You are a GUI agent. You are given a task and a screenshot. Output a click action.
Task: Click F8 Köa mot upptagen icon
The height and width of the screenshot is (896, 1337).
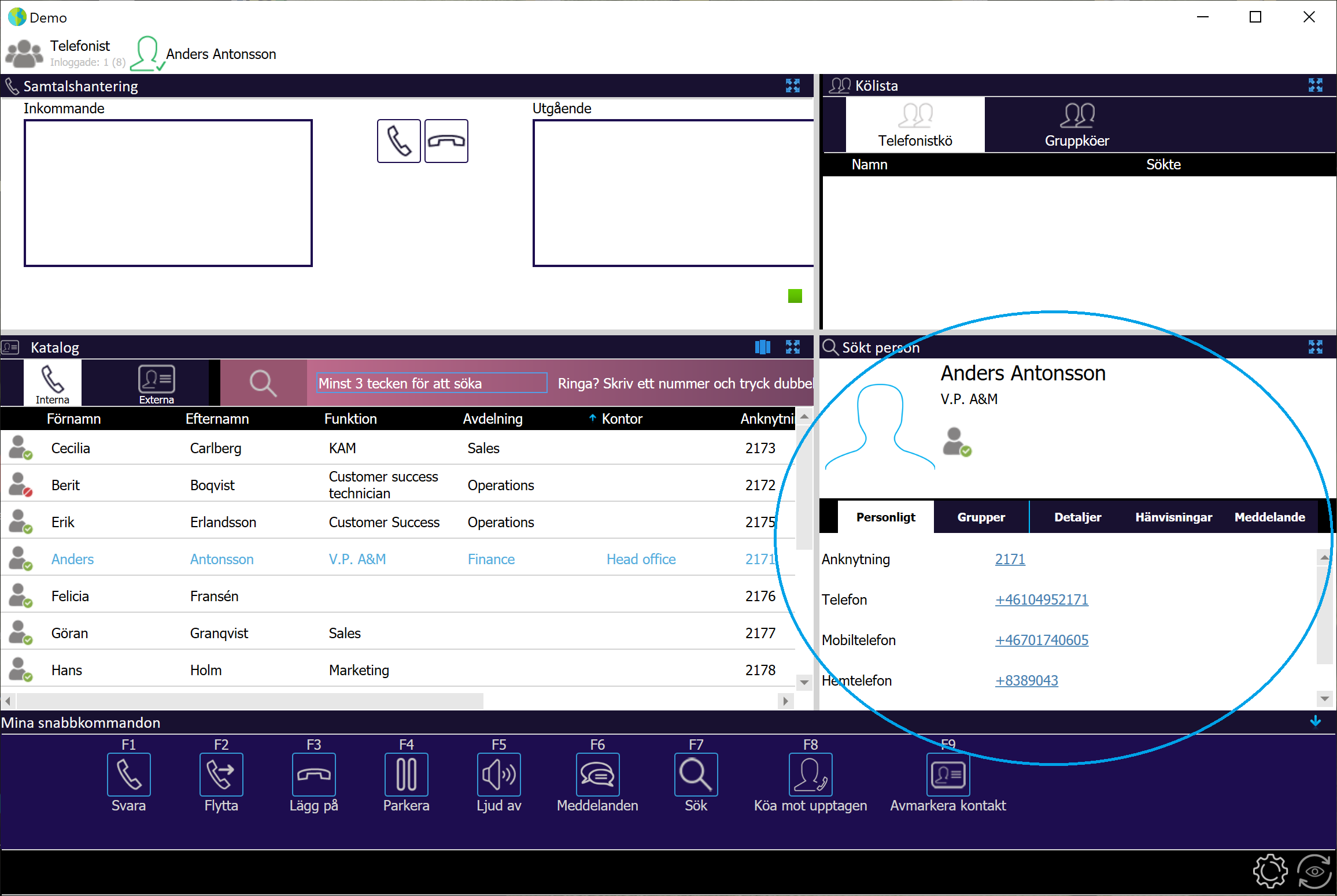(810, 775)
